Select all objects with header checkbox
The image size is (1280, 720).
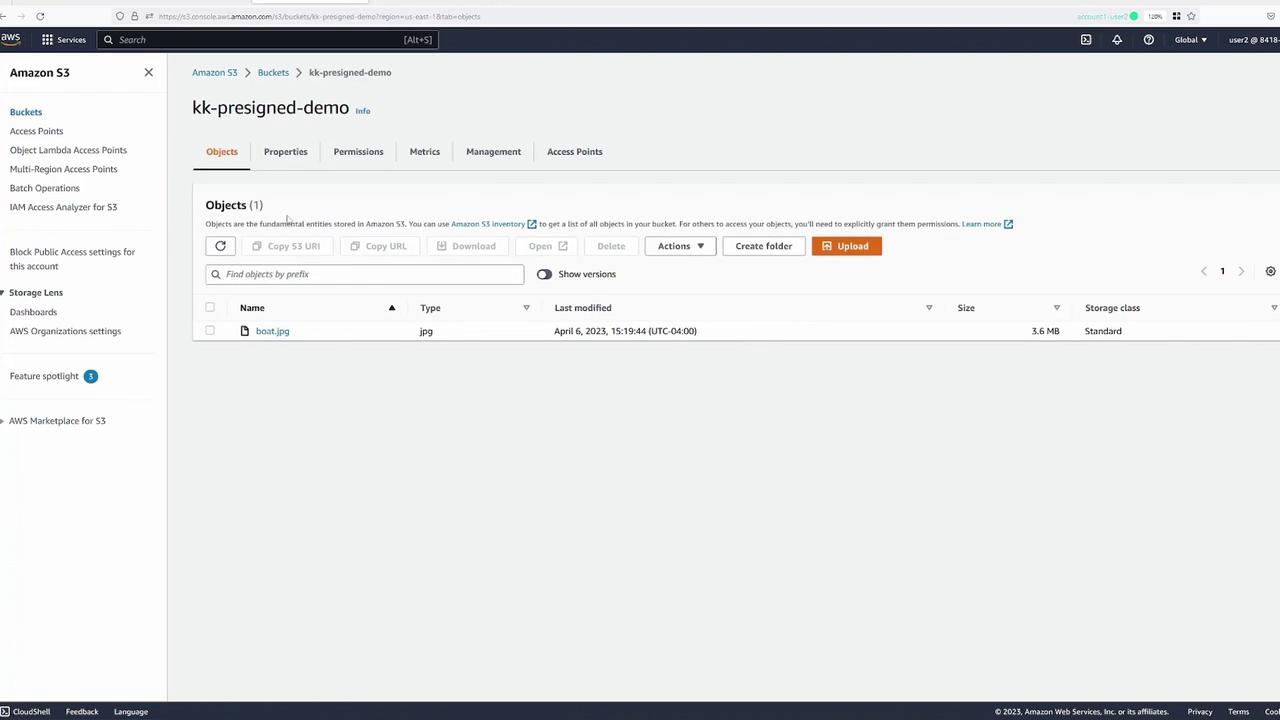point(210,307)
